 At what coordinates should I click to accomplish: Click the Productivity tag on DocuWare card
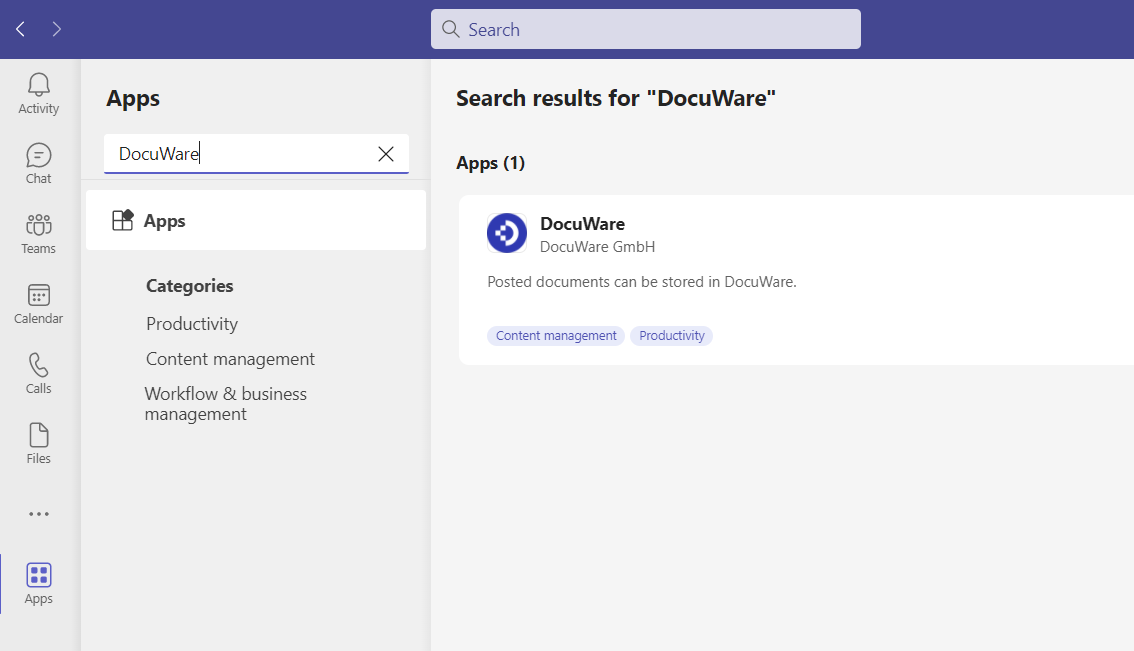click(671, 336)
